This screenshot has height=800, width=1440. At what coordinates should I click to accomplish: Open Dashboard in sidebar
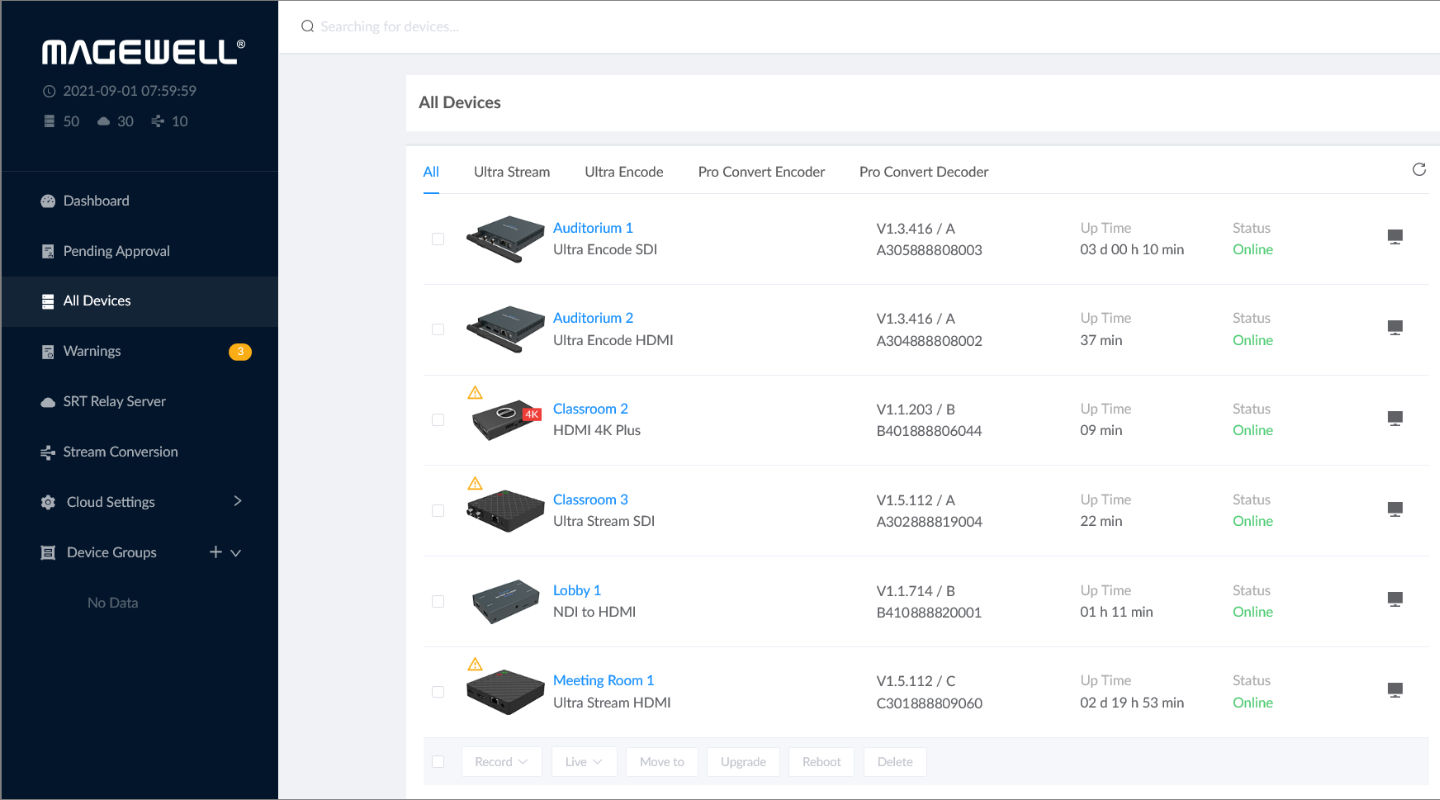(140, 201)
